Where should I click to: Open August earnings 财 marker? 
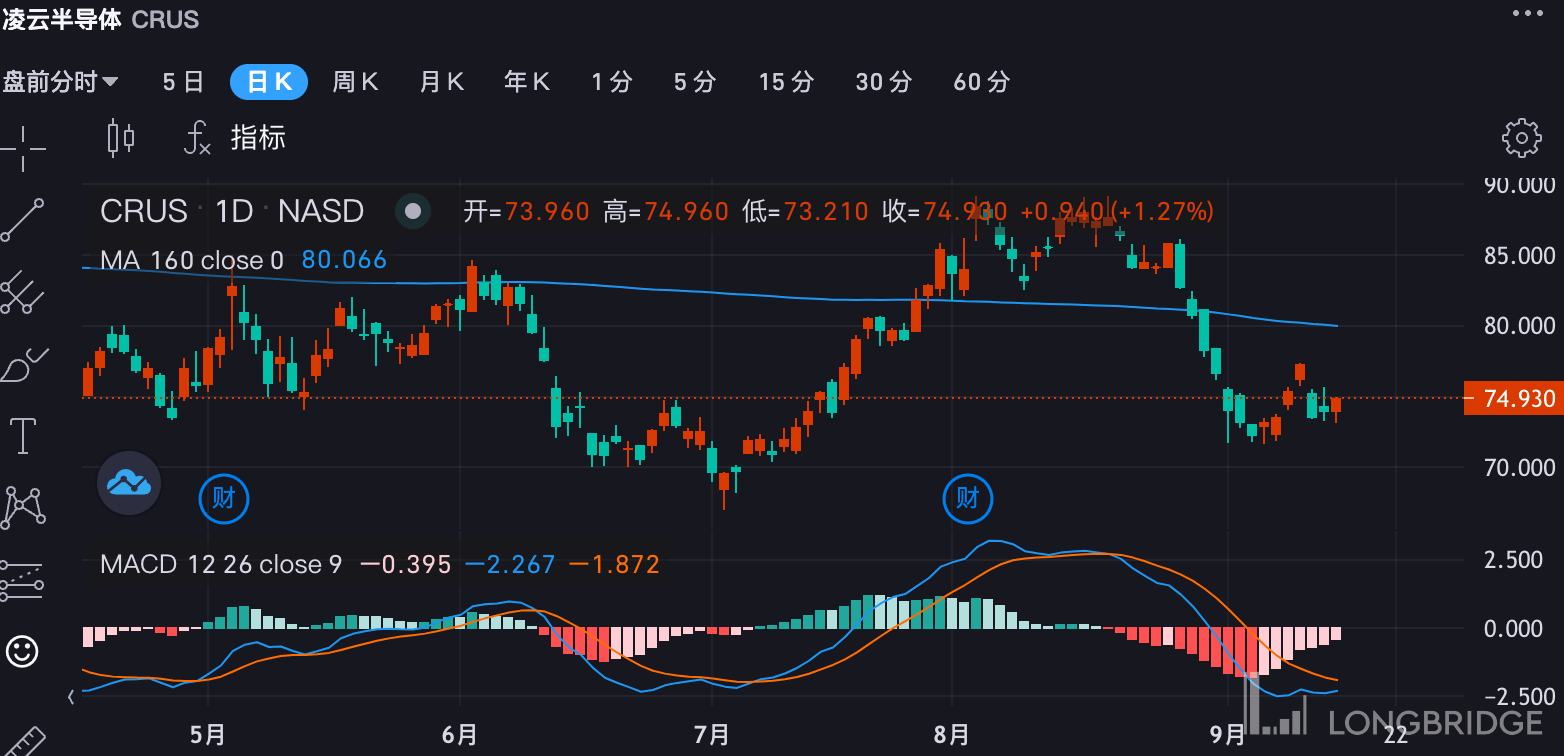point(967,497)
